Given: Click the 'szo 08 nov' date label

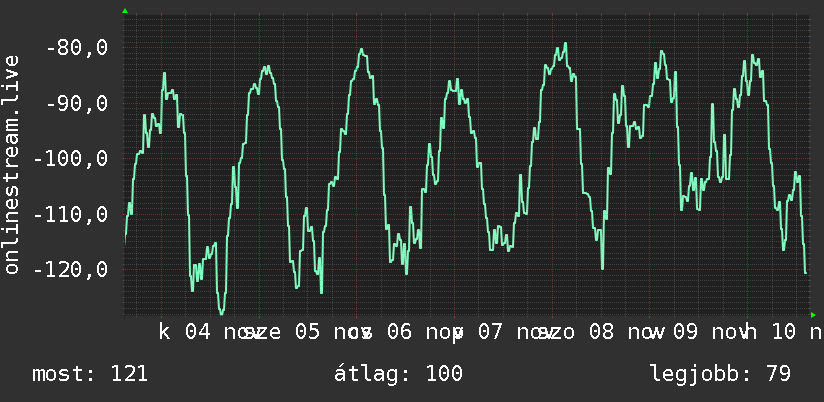Looking at the screenshot, I should click(602, 332).
